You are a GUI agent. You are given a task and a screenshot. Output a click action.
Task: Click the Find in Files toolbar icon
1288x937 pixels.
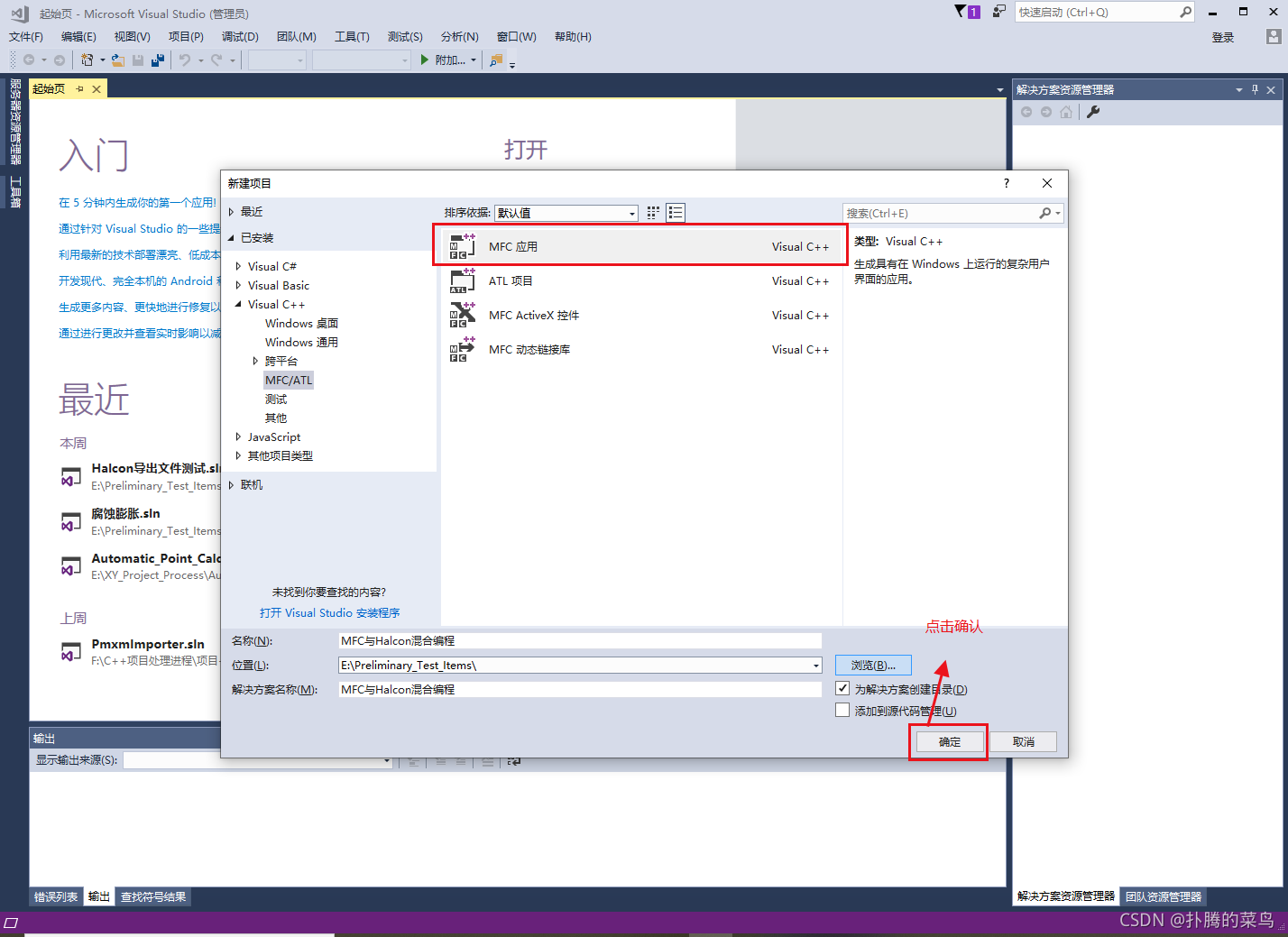click(x=495, y=60)
